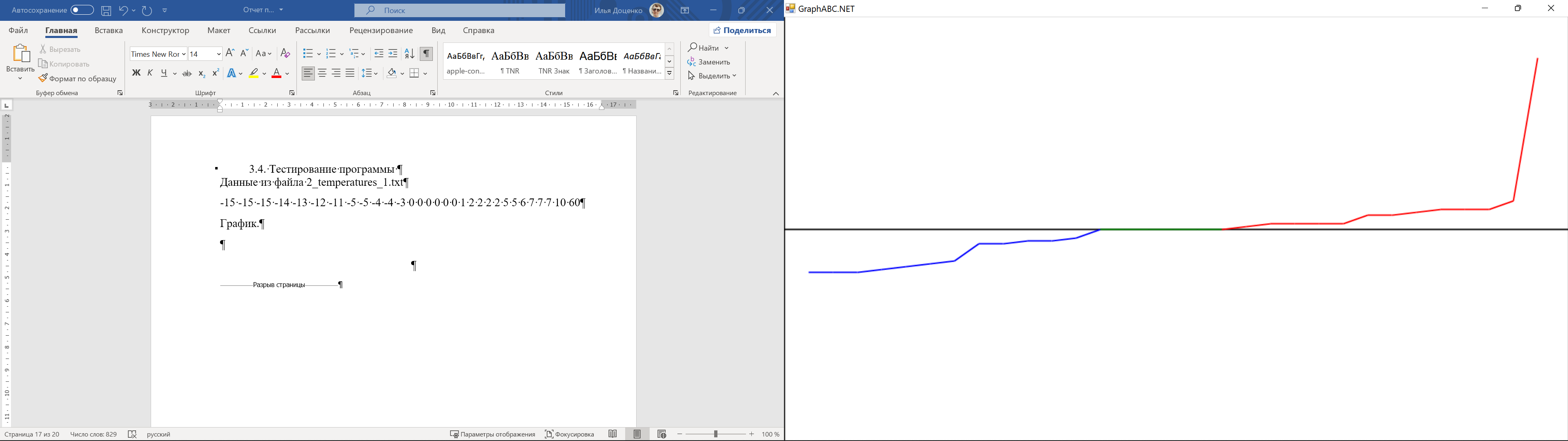Screen dimensions: 1568x441
Task: Apply the yellow text highlight color
Action: 254,73
